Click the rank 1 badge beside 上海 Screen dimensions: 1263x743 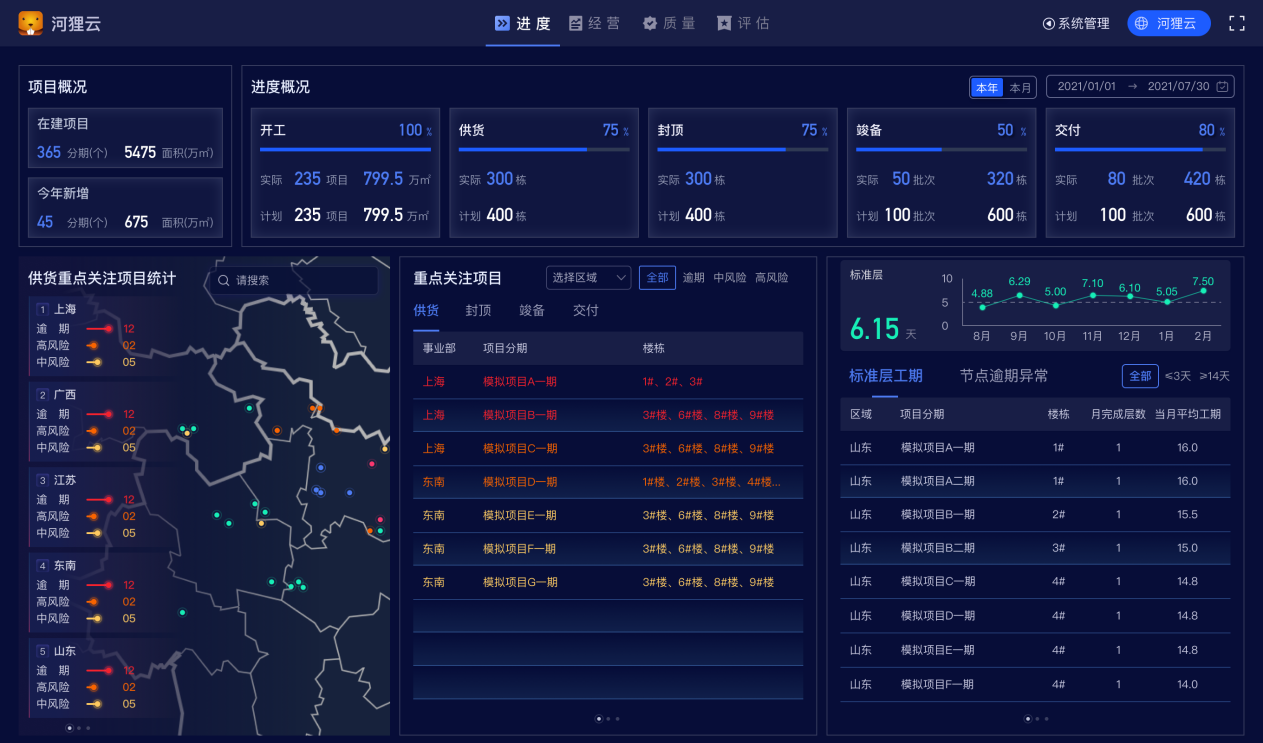point(42,309)
